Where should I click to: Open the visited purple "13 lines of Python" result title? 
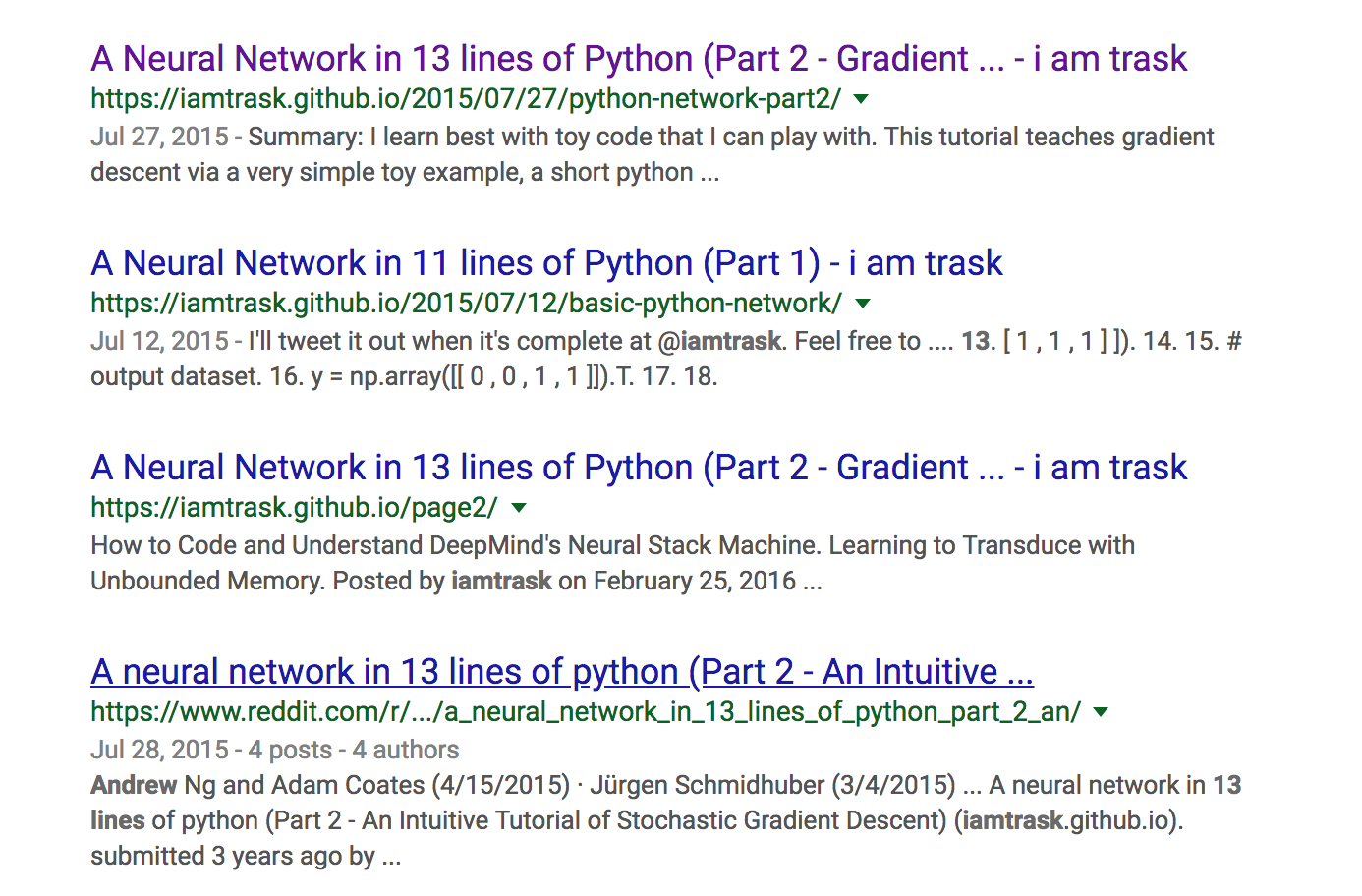coord(638,59)
